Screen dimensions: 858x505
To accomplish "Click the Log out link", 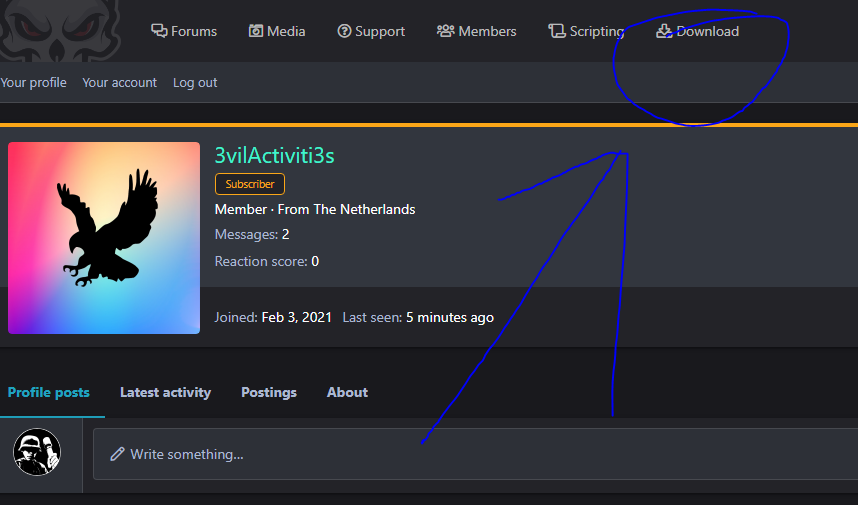I will click(x=195, y=83).
